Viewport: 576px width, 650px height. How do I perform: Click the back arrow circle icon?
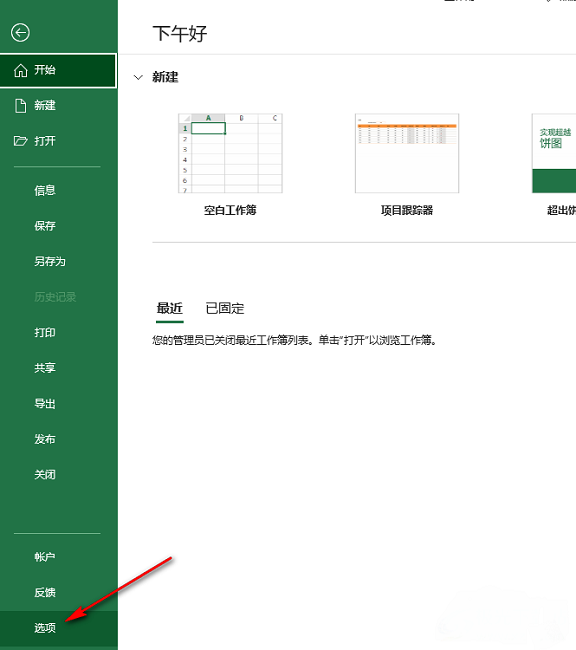point(20,33)
